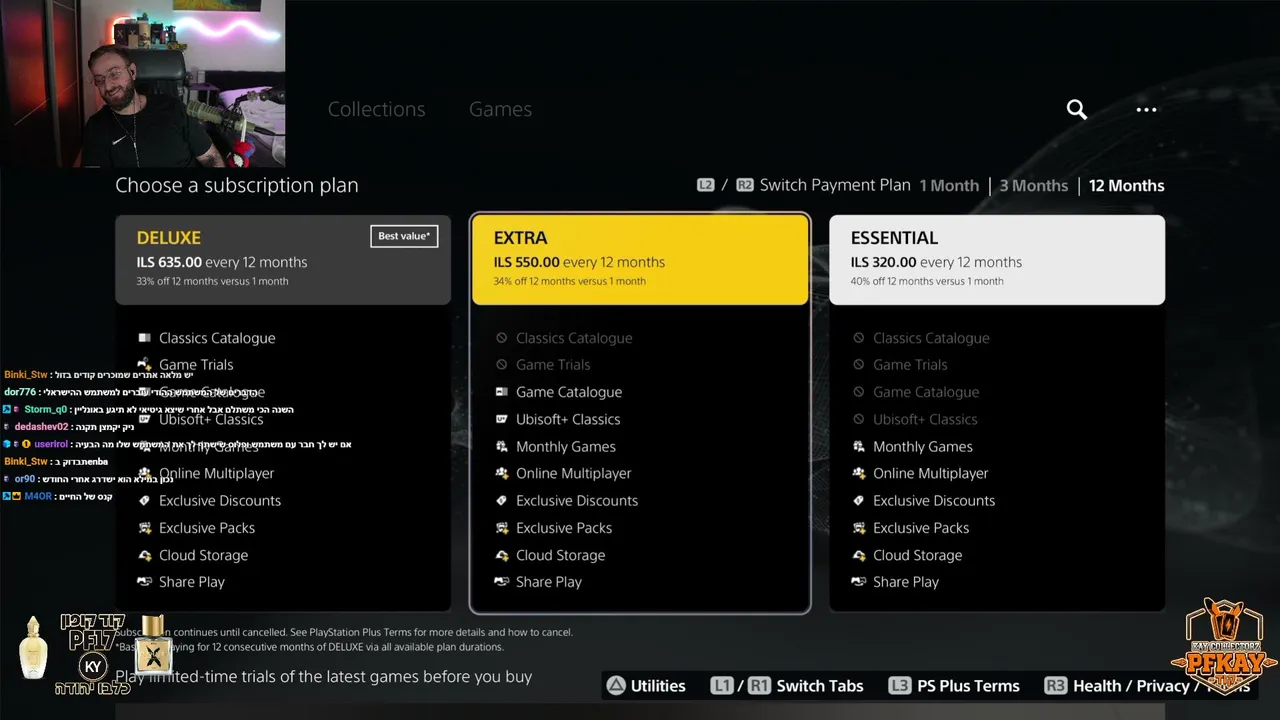
Task: Click the R1 button icon
Action: point(759,686)
